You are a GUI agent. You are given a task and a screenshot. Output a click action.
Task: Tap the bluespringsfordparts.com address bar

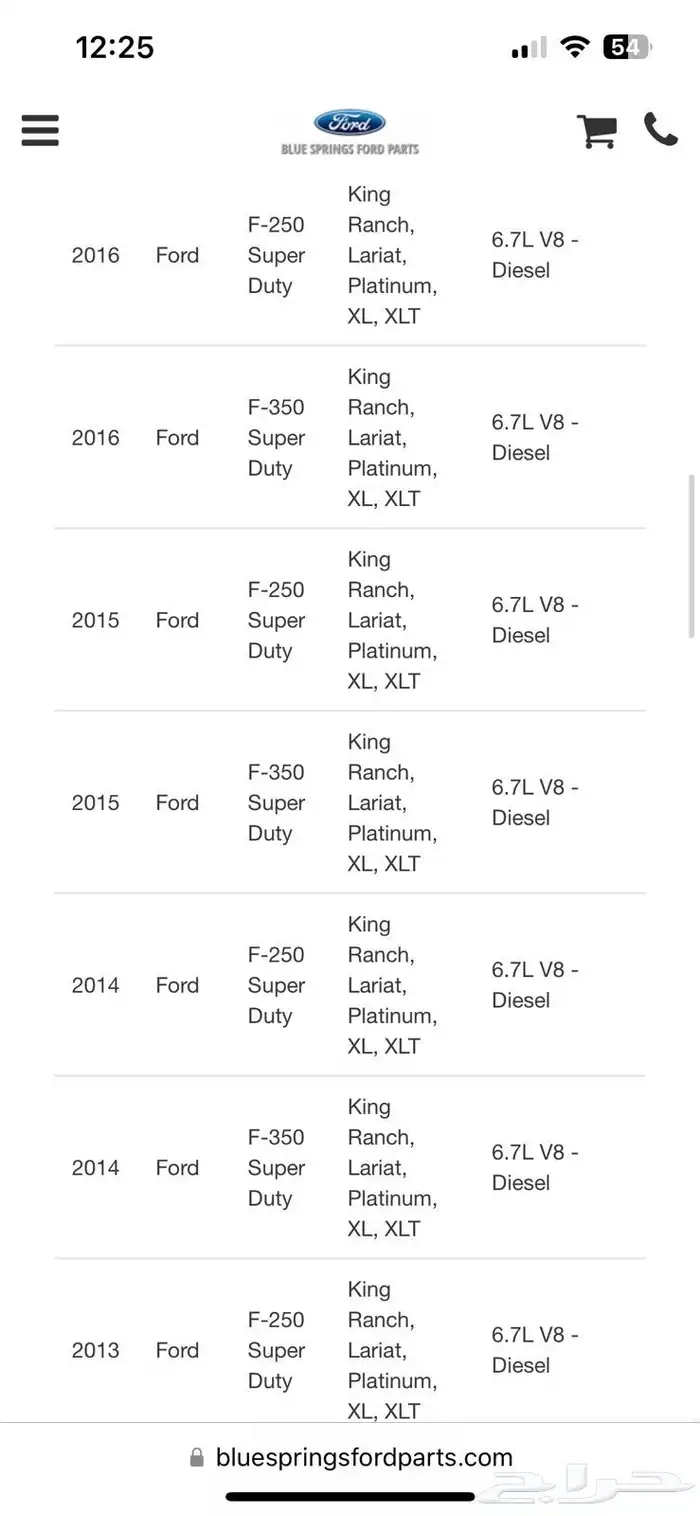(350, 1458)
